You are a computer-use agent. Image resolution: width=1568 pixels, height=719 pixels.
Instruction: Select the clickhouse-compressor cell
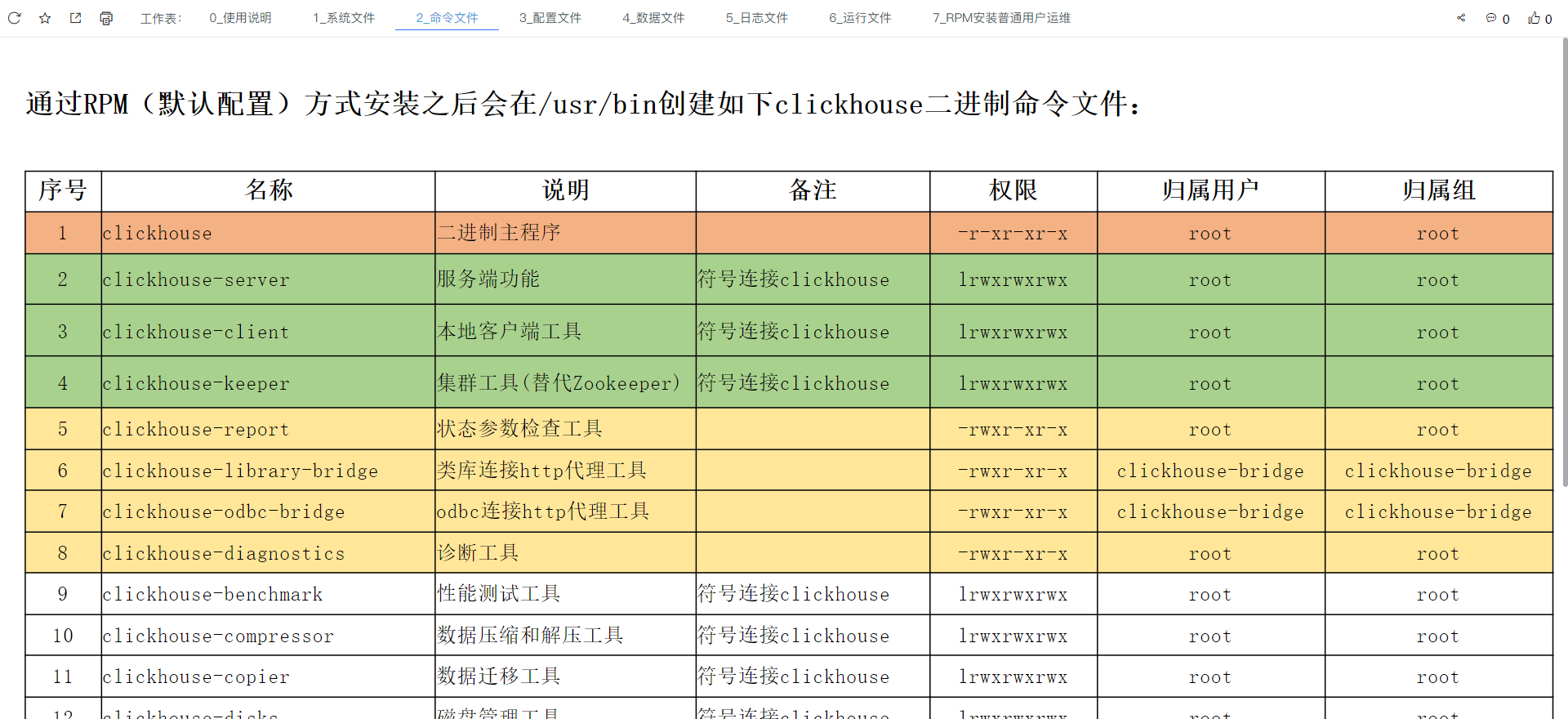(x=269, y=636)
